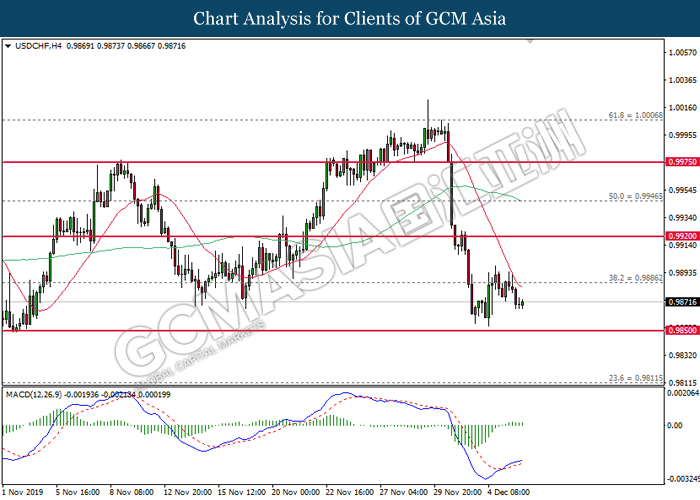Click the 5 Nov 16:00 time label
The width and height of the screenshot is (700, 500).
pyautogui.click(x=78, y=492)
